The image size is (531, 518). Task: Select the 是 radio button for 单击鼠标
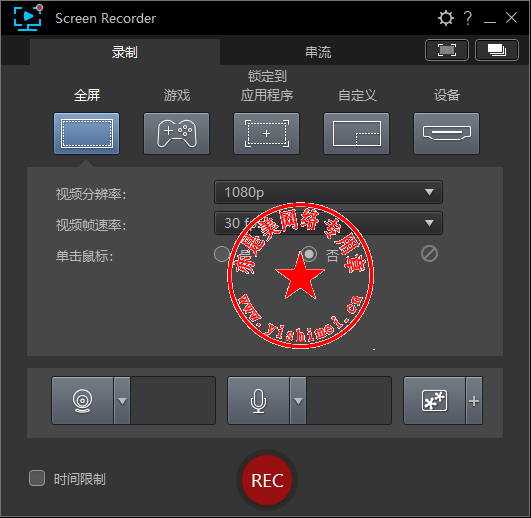tap(222, 254)
